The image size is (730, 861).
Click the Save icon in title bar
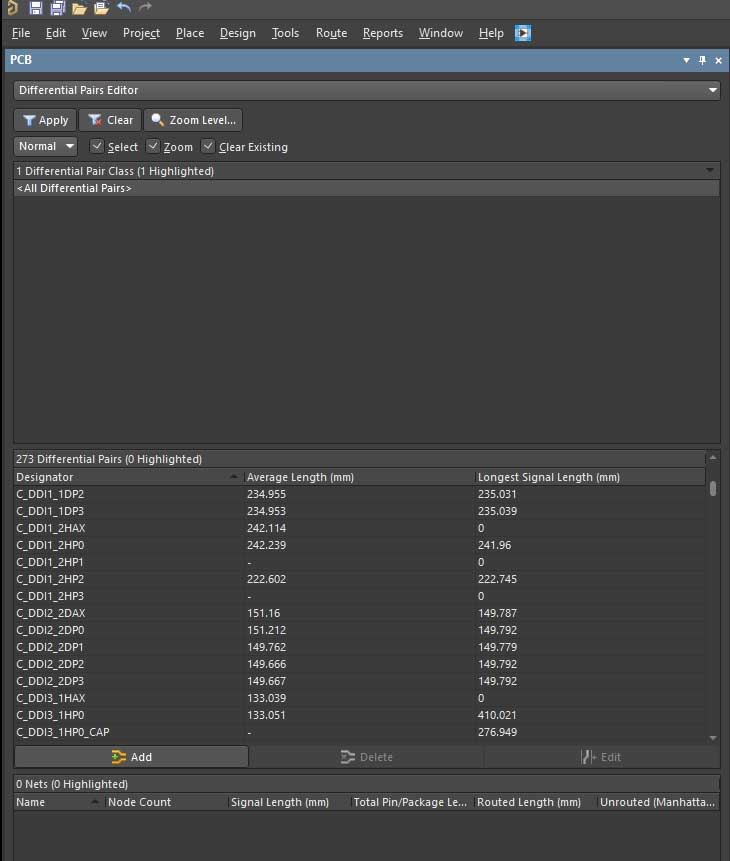(x=36, y=8)
